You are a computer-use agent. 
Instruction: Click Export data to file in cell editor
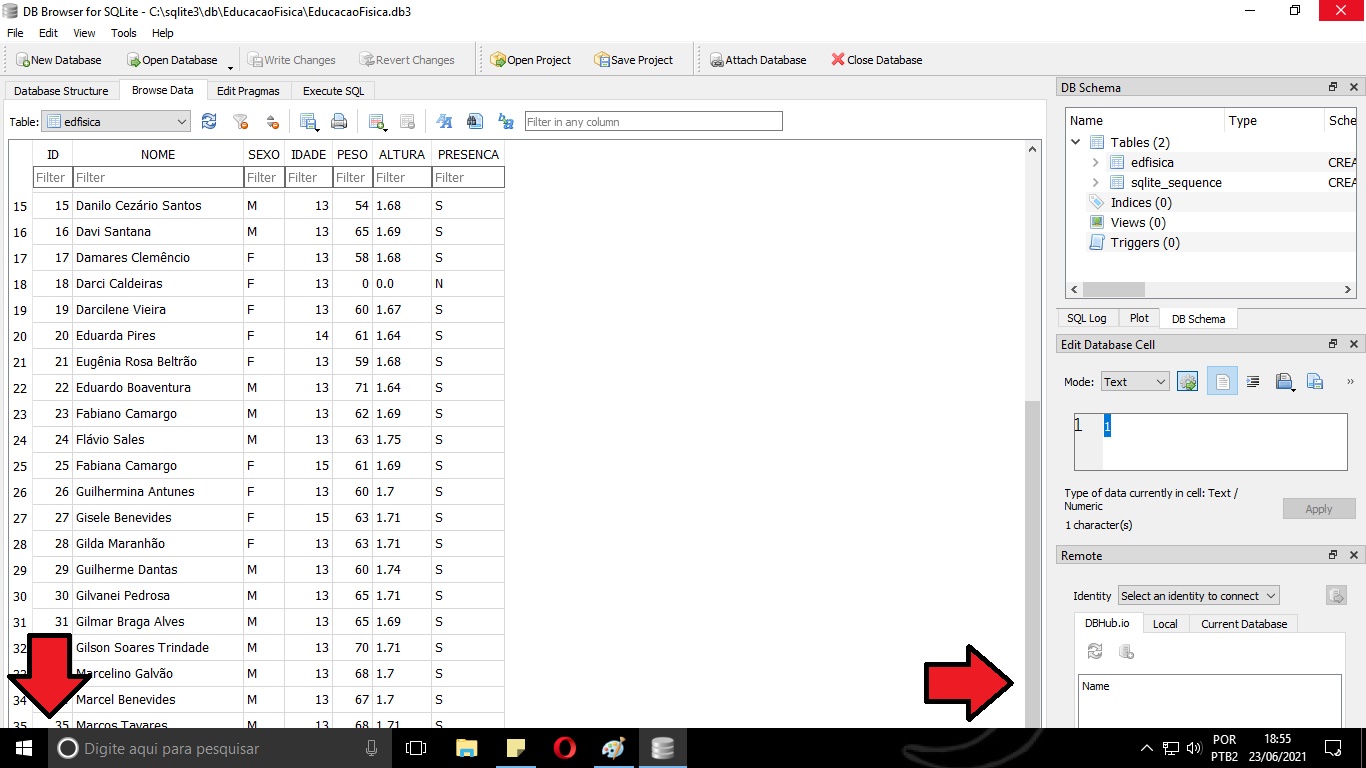tap(1315, 381)
